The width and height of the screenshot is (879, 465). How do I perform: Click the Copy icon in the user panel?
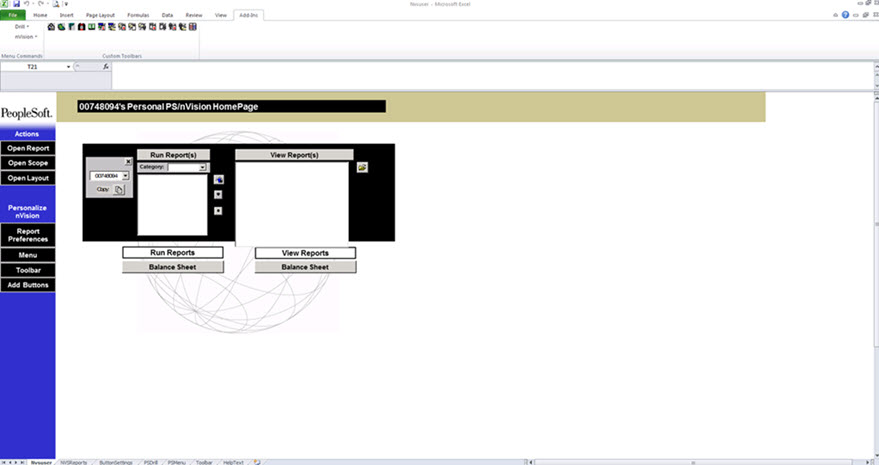tap(119, 190)
